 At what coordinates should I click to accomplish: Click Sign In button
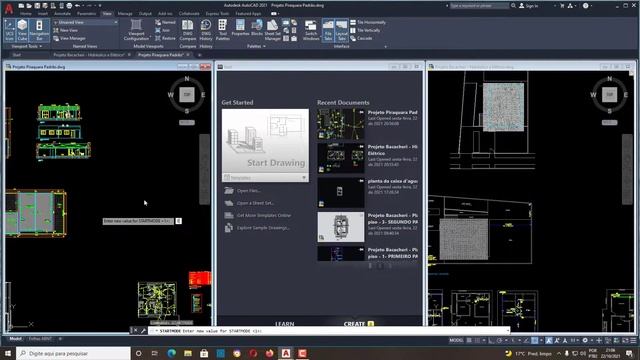click(529, 6)
